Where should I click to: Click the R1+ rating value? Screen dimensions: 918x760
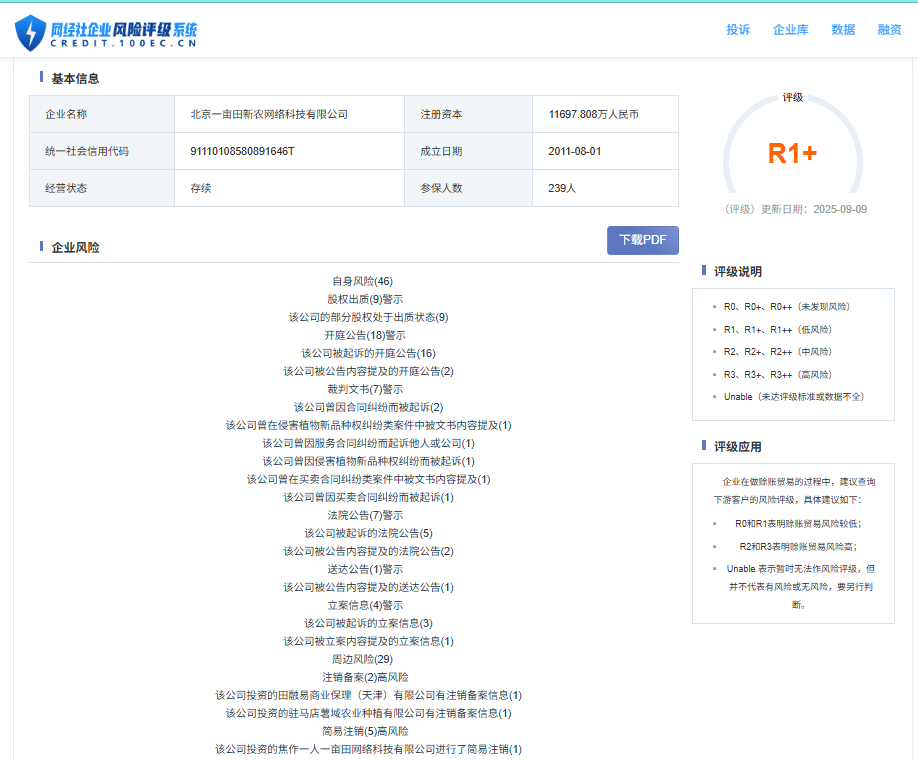[x=792, y=154]
